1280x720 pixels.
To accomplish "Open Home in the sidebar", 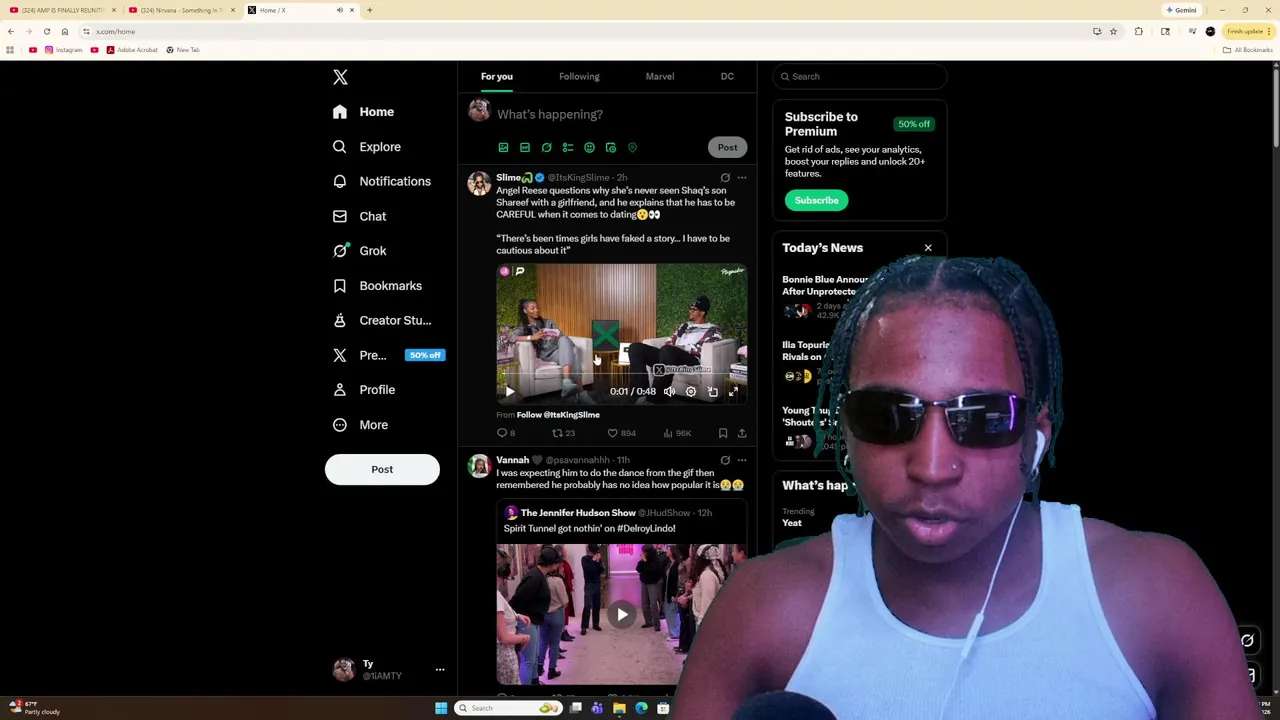I will click(364, 112).
